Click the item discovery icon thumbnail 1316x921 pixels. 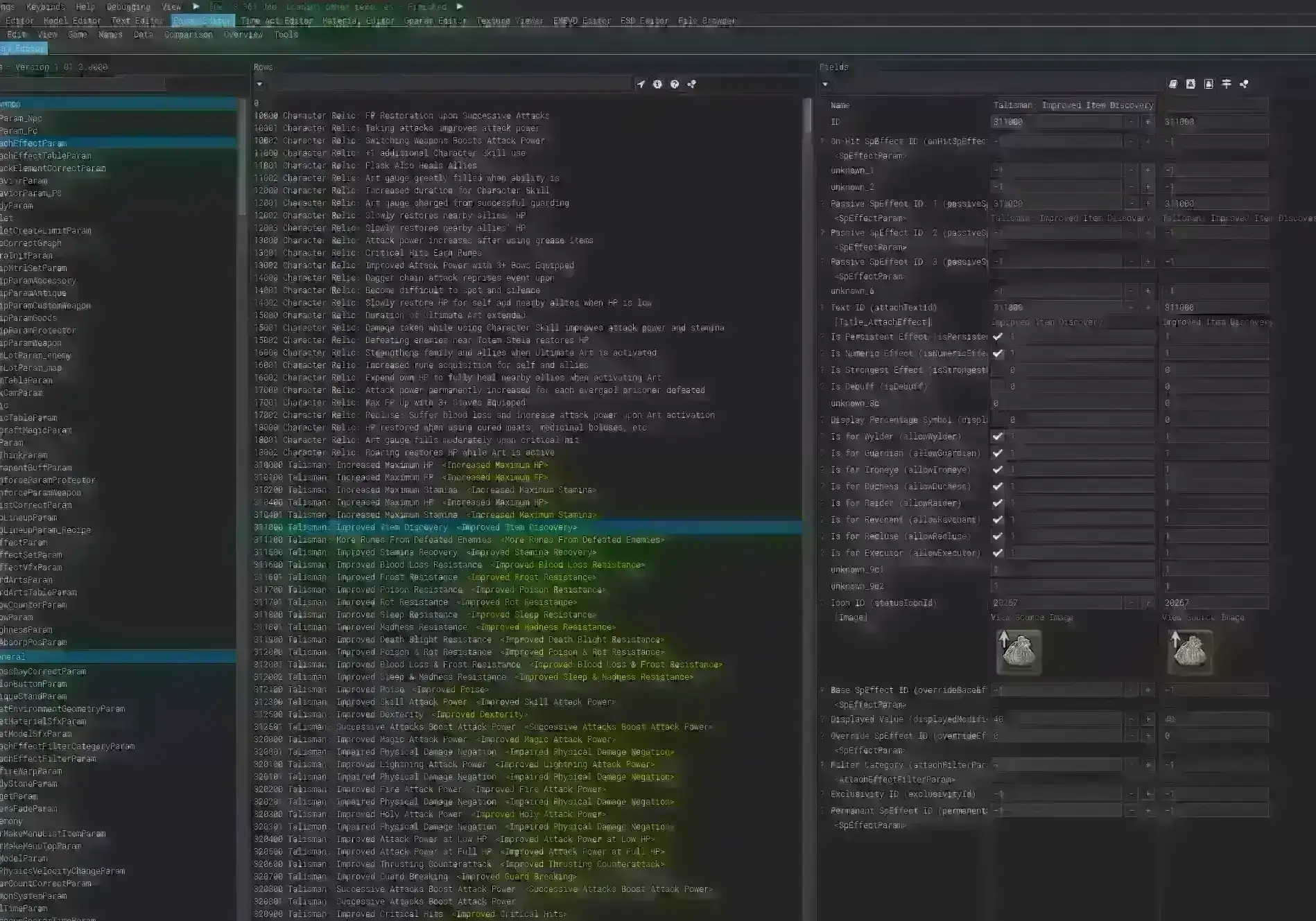pos(1018,651)
